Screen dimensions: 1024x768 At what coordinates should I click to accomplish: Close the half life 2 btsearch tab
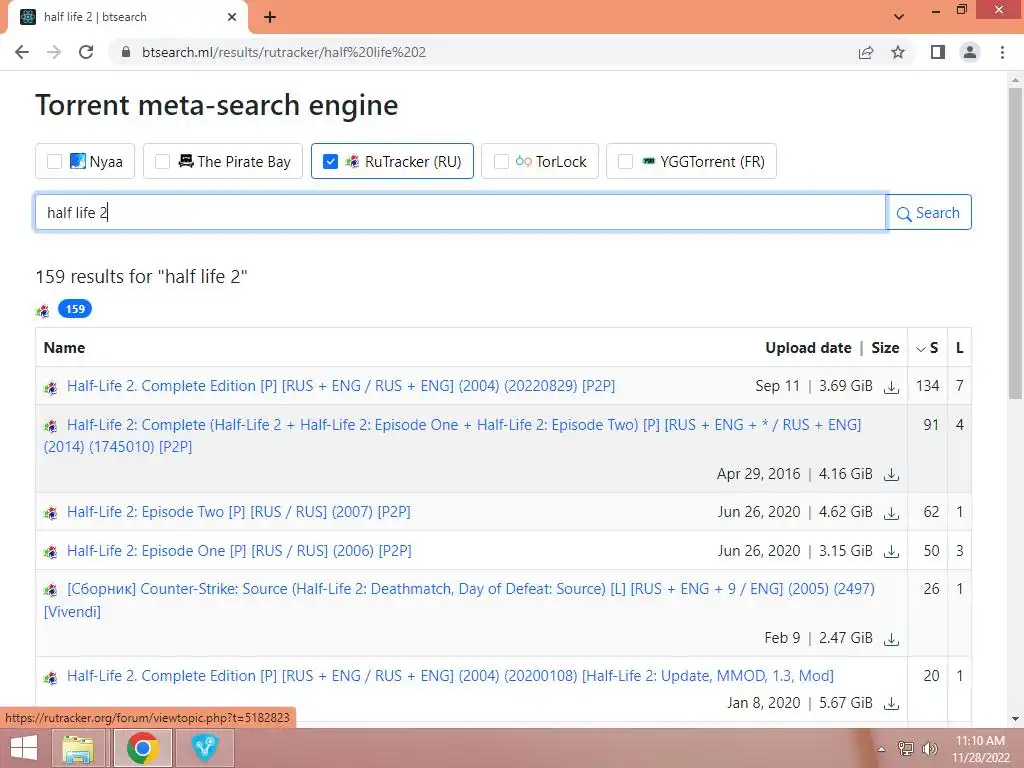click(x=232, y=17)
